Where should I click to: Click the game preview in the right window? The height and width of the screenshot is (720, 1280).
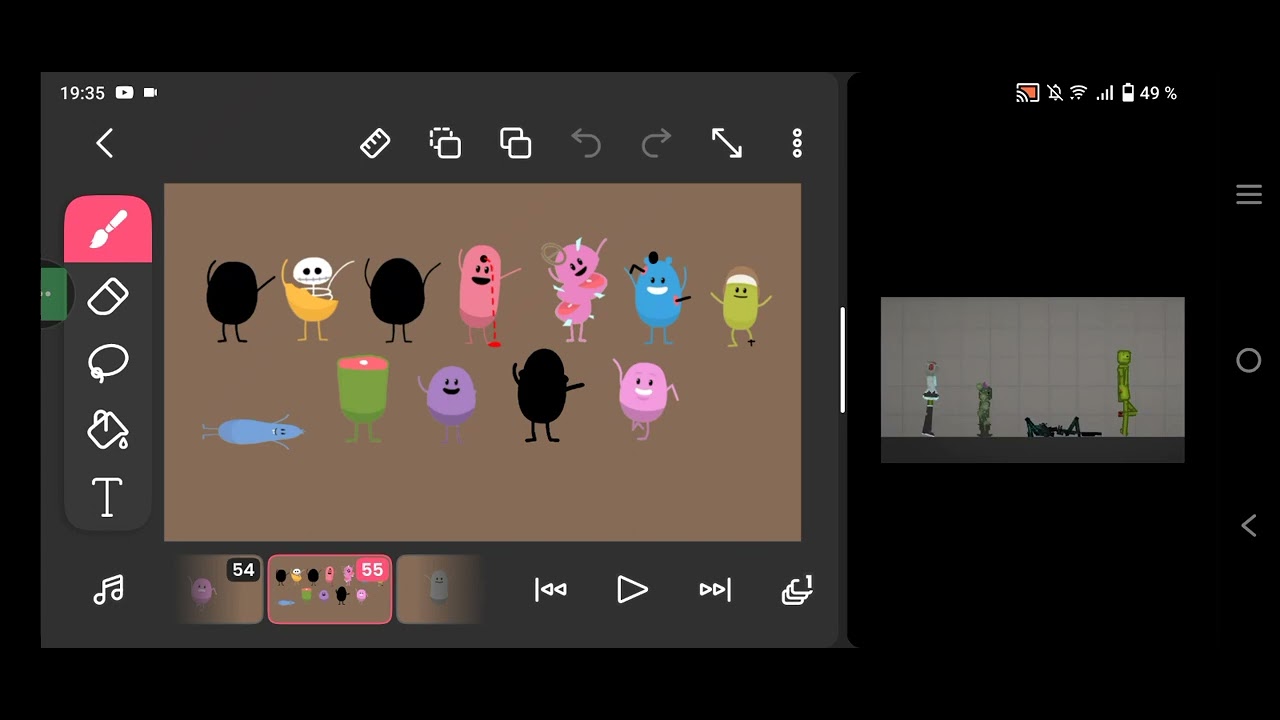point(1032,380)
